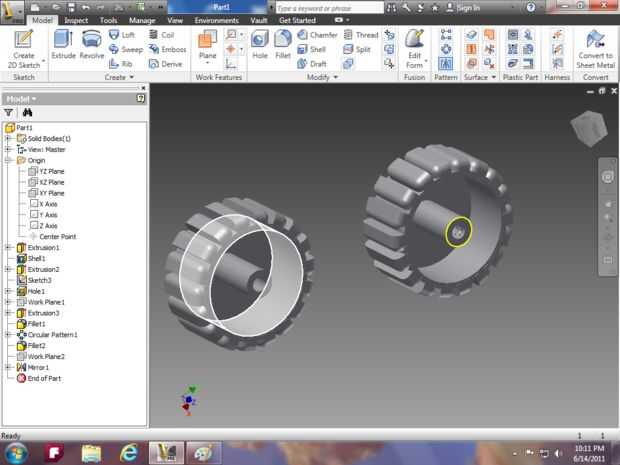620x465 pixels.
Task: Click the browser filter funnel icon
Action: 9,113
